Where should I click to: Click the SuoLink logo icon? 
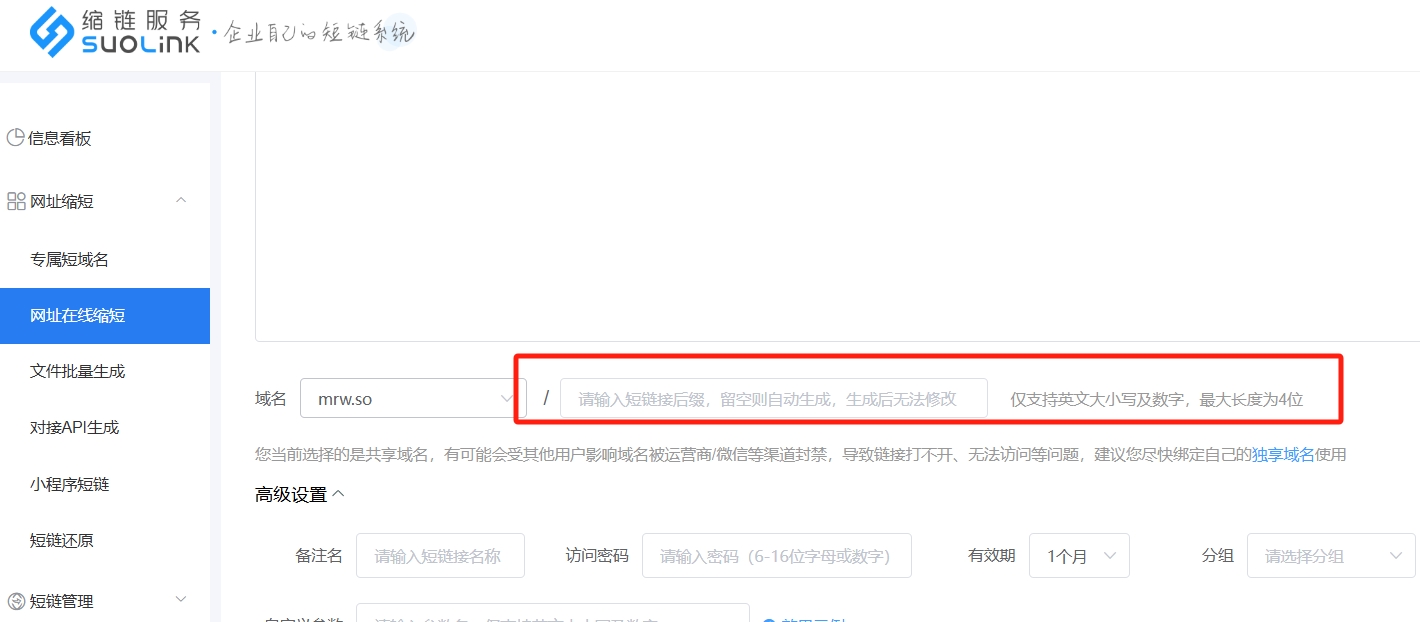coord(52,32)
